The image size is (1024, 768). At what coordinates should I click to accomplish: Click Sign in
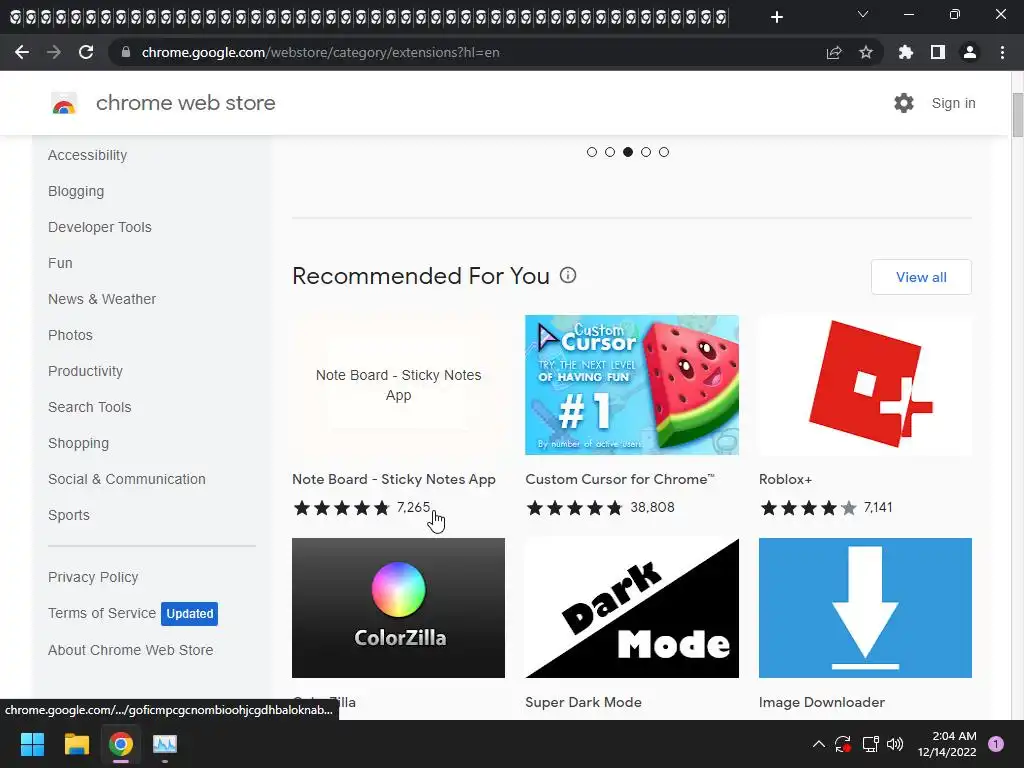pyautogui.click(x=953, y=103)
